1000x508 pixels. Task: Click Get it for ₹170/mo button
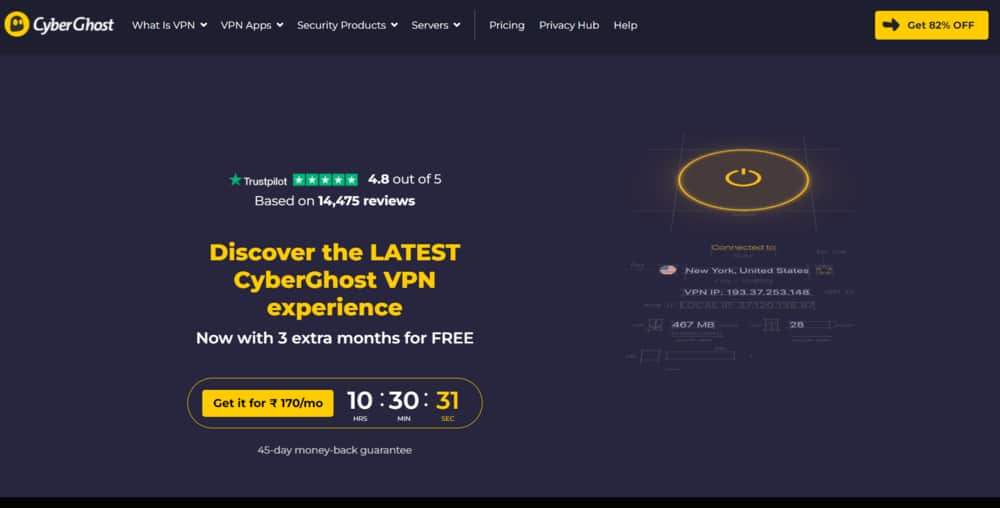coord(268,403)
